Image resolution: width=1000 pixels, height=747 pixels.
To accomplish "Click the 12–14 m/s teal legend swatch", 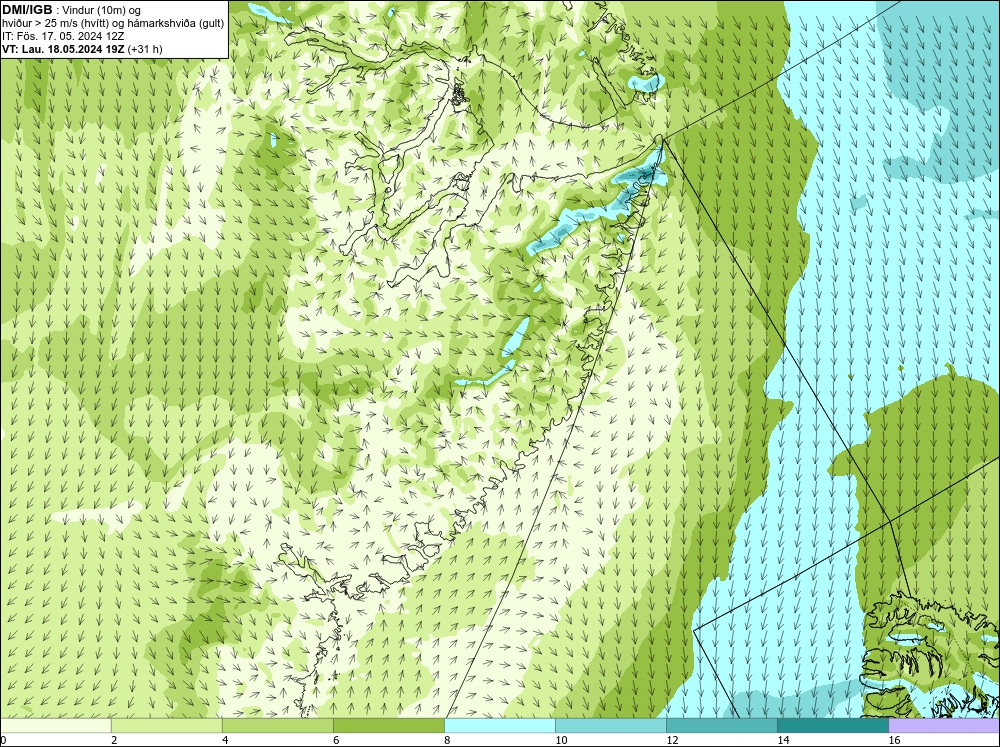I will click(721, 725).
